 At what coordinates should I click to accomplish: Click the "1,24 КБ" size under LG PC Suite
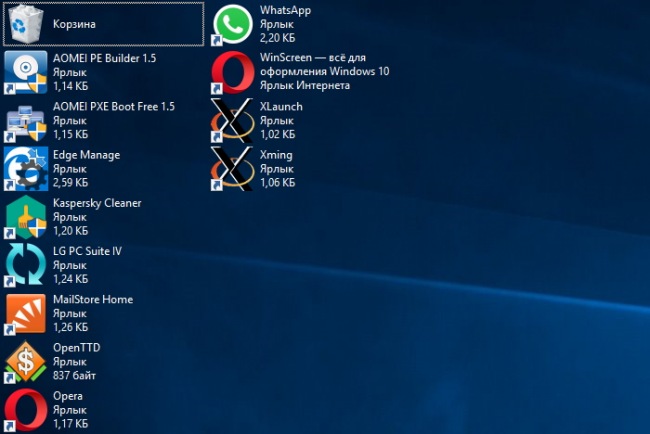70,279
